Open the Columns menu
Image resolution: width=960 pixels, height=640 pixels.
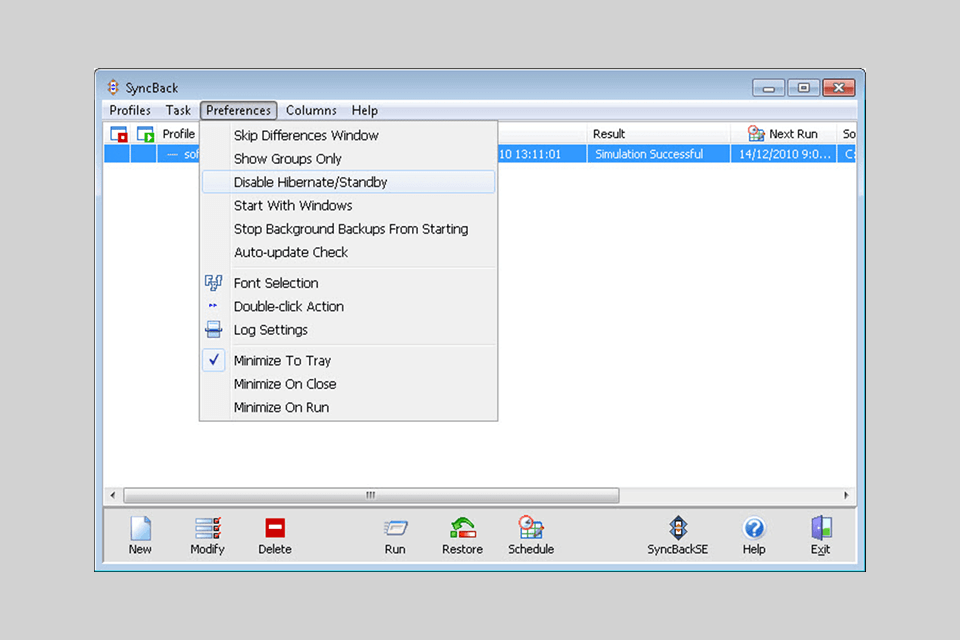pos(311,110)
